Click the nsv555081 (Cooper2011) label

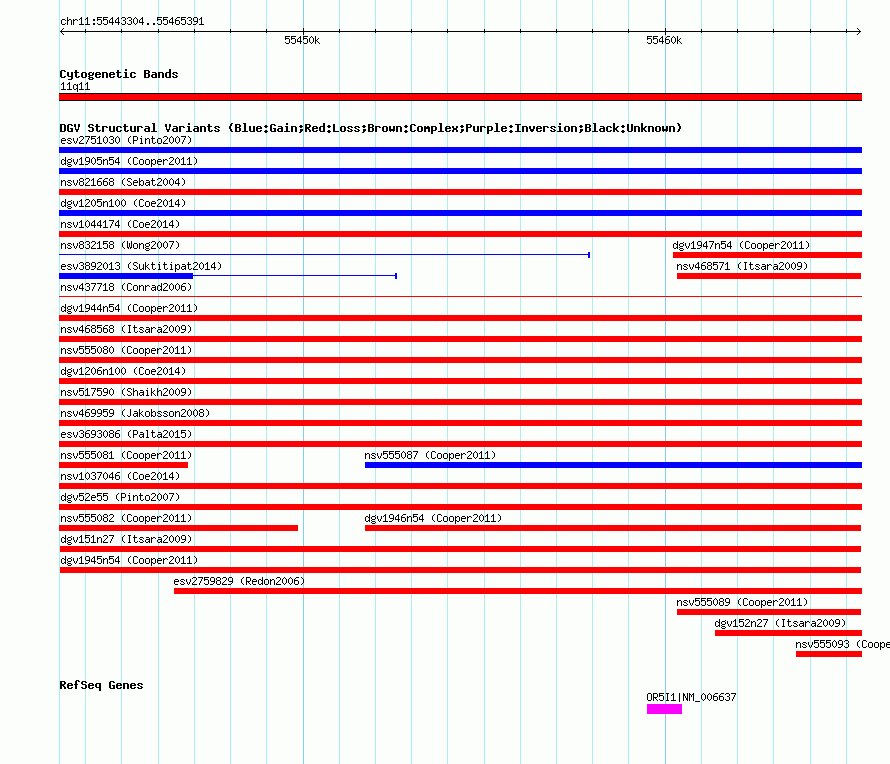[x=126, y=455]
